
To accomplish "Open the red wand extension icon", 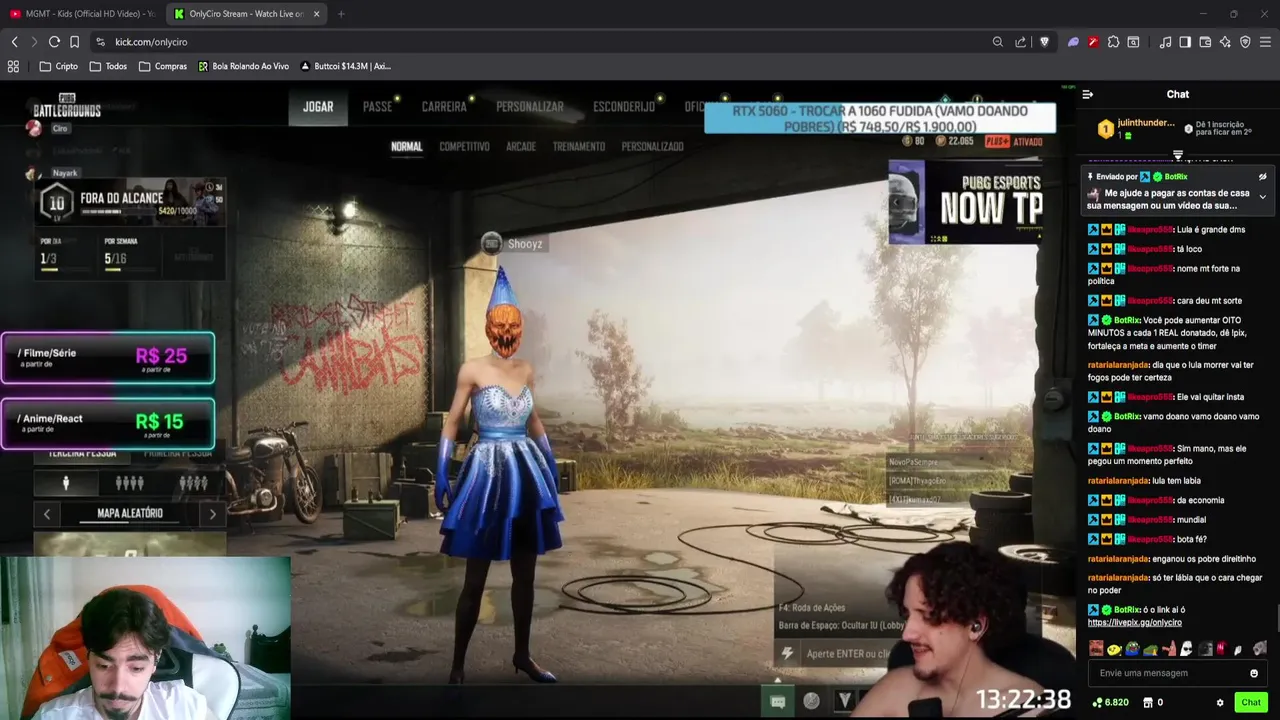I will pyautogui.click(x=1093, y=42).
